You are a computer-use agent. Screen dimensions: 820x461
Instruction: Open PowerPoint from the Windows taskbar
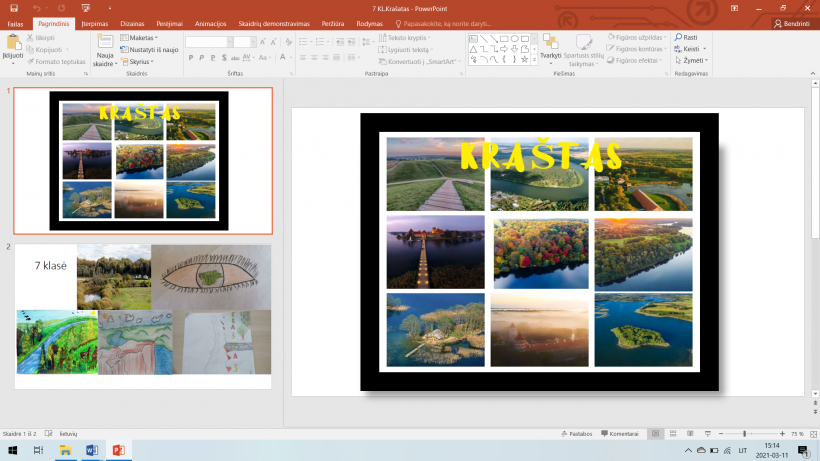118,451
